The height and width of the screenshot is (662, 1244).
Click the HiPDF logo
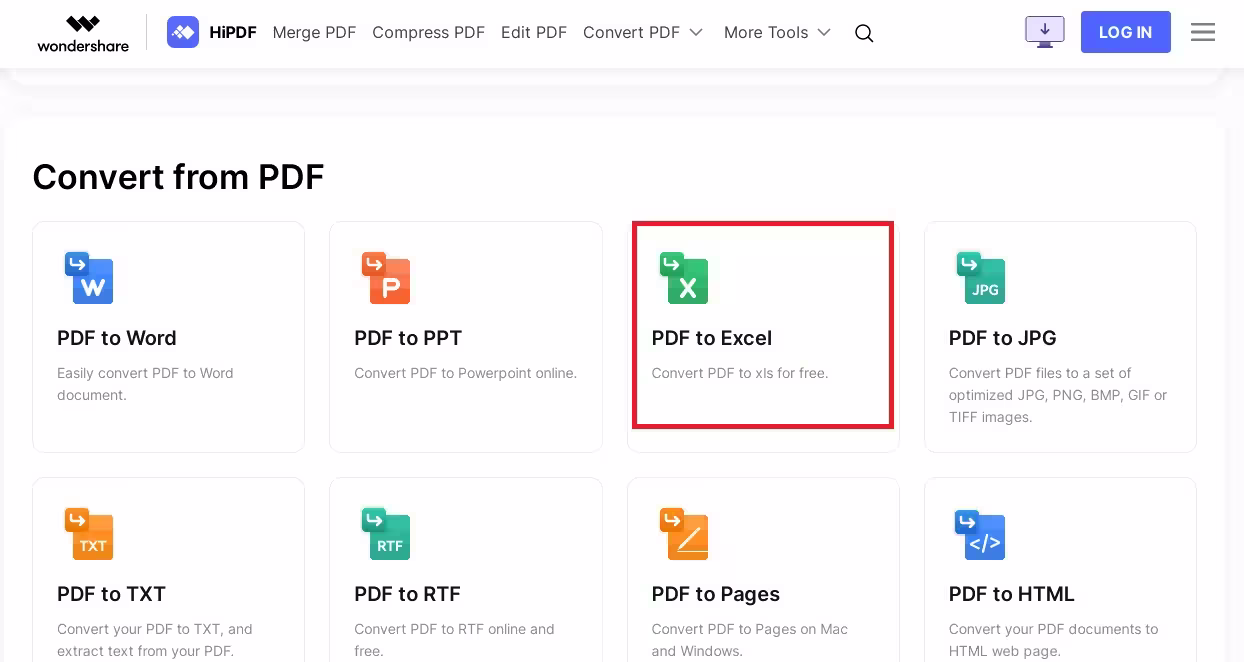coord(212,32)
